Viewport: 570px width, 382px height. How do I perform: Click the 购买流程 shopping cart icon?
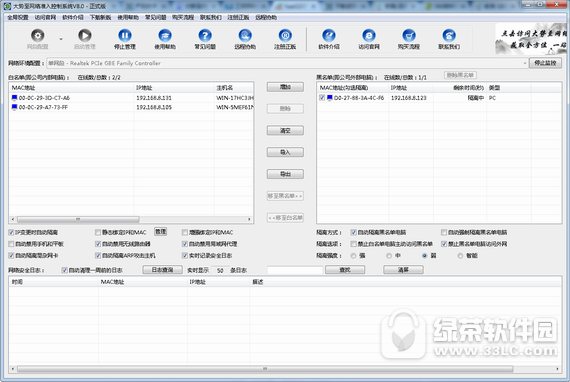pos(409,35)
